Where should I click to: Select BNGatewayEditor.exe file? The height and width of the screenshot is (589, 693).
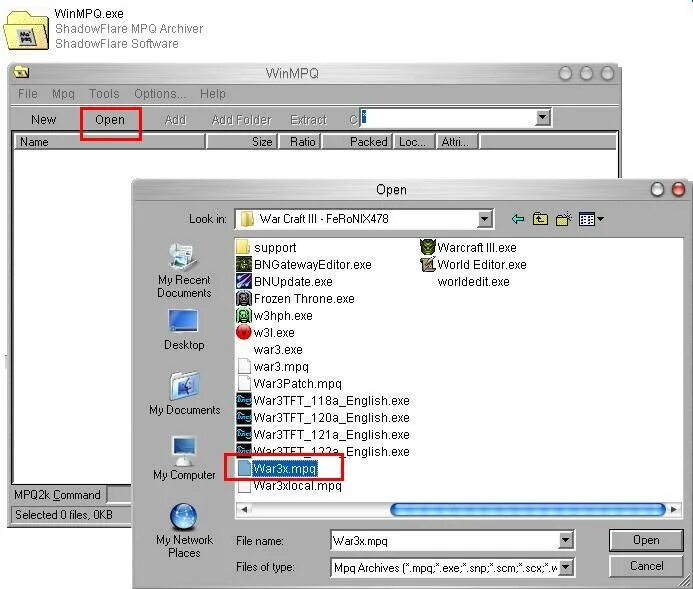(x=304, y=265)
